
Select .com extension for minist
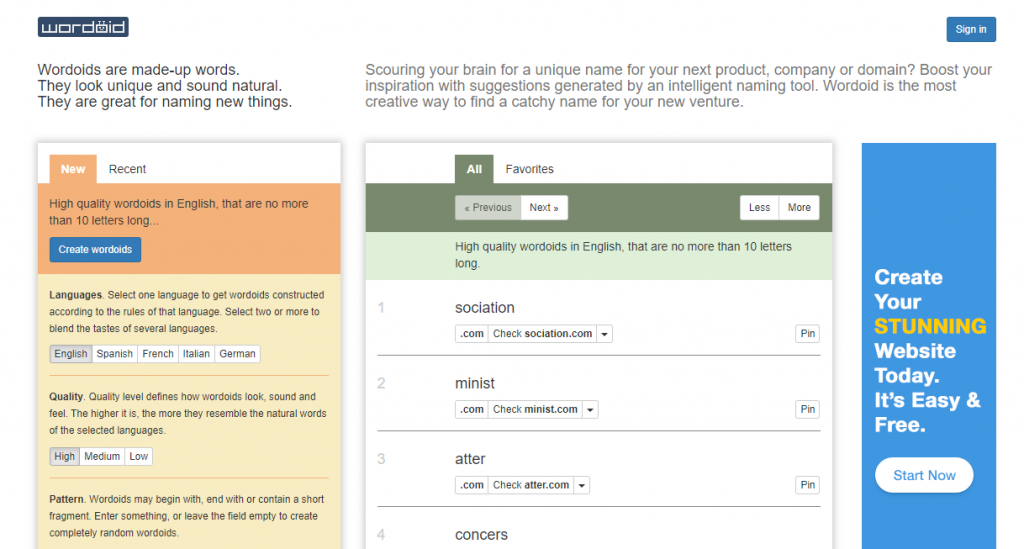(x=472, y=409)
